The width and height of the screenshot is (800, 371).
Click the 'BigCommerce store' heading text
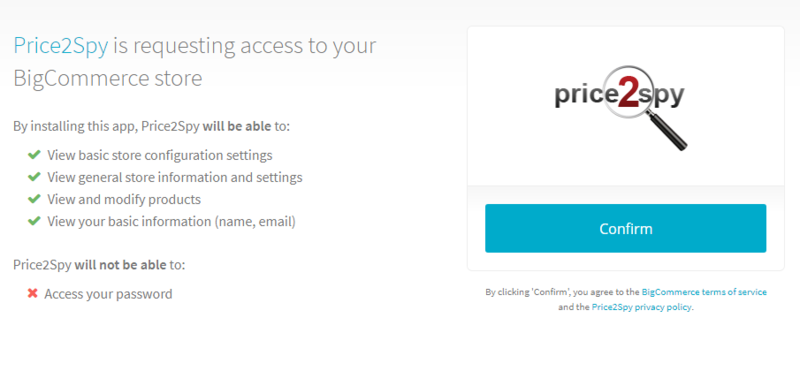coord(108,79)
